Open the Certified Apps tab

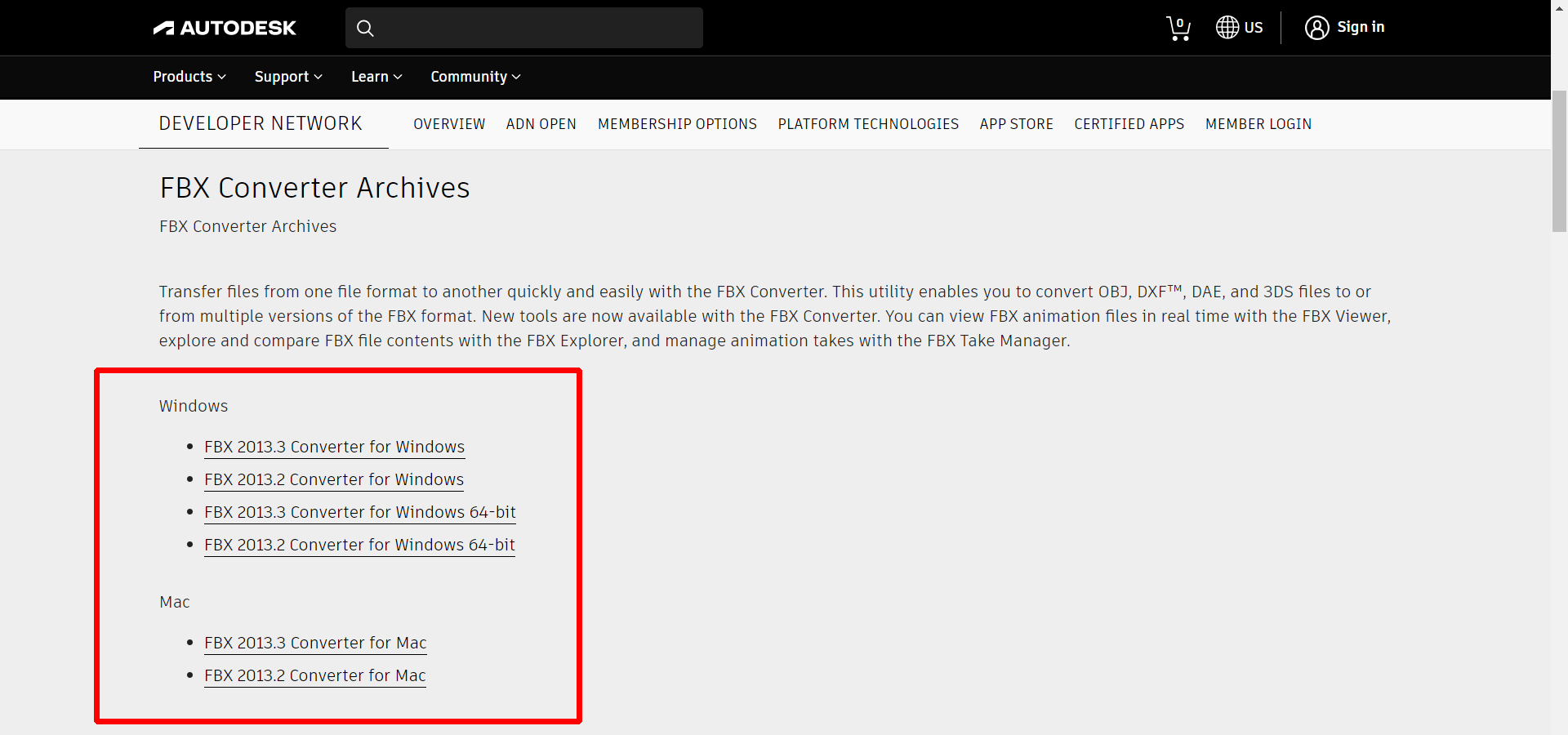coord(1129,124)
